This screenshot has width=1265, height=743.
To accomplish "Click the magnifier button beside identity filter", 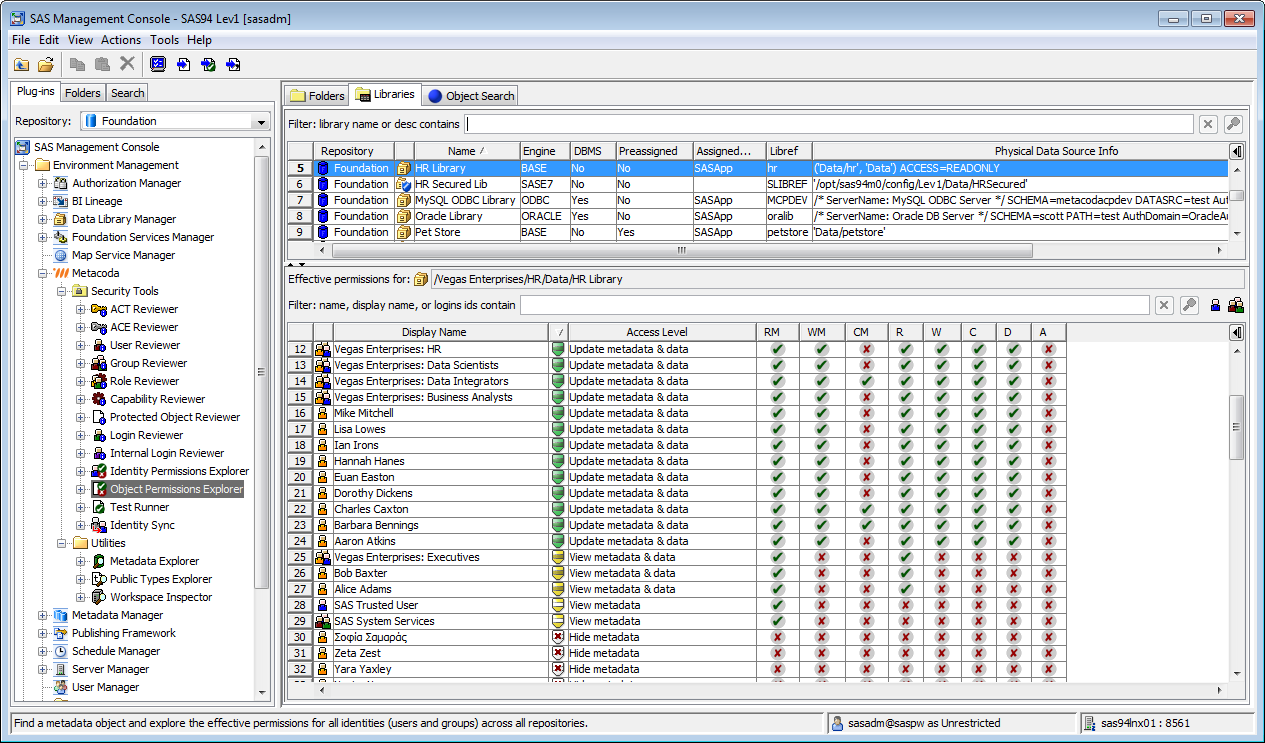I will (x=1189, y=305).
